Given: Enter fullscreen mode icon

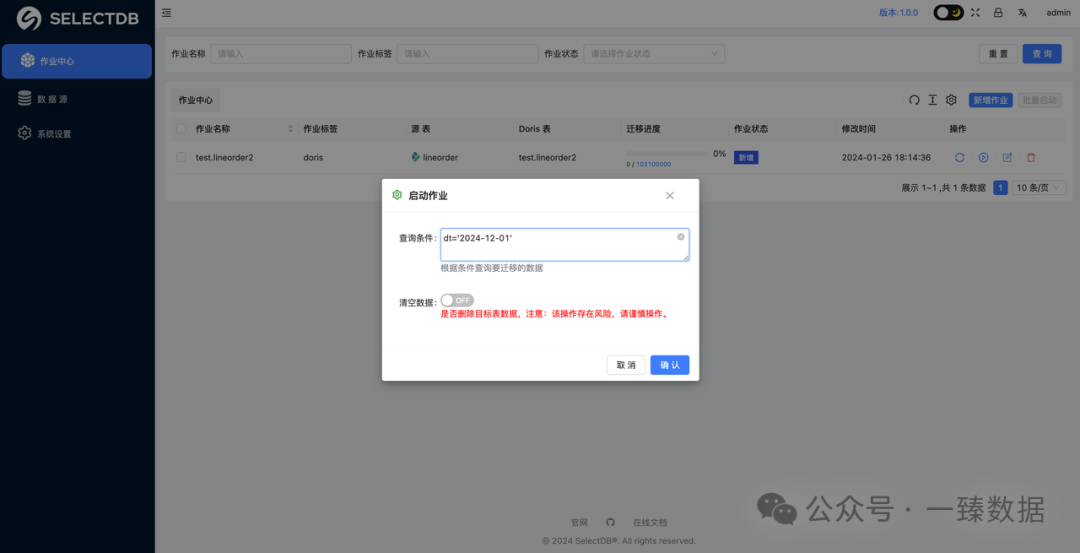Looking at the screenshot, I should [x=975, y=12].
